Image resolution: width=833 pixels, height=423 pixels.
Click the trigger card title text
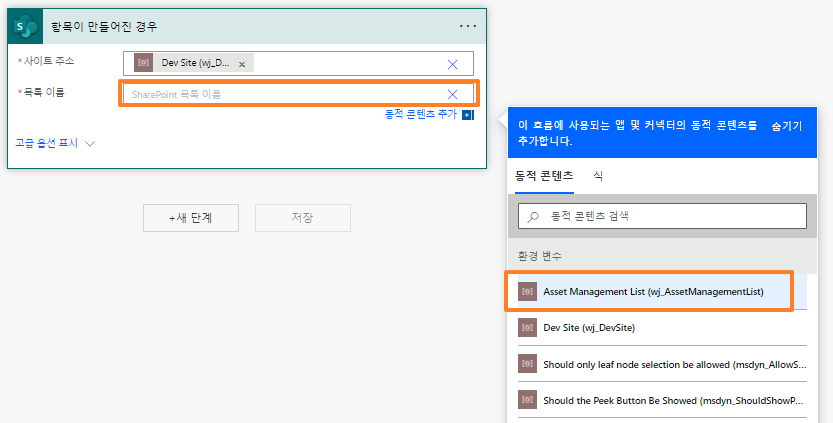(104, 27)
